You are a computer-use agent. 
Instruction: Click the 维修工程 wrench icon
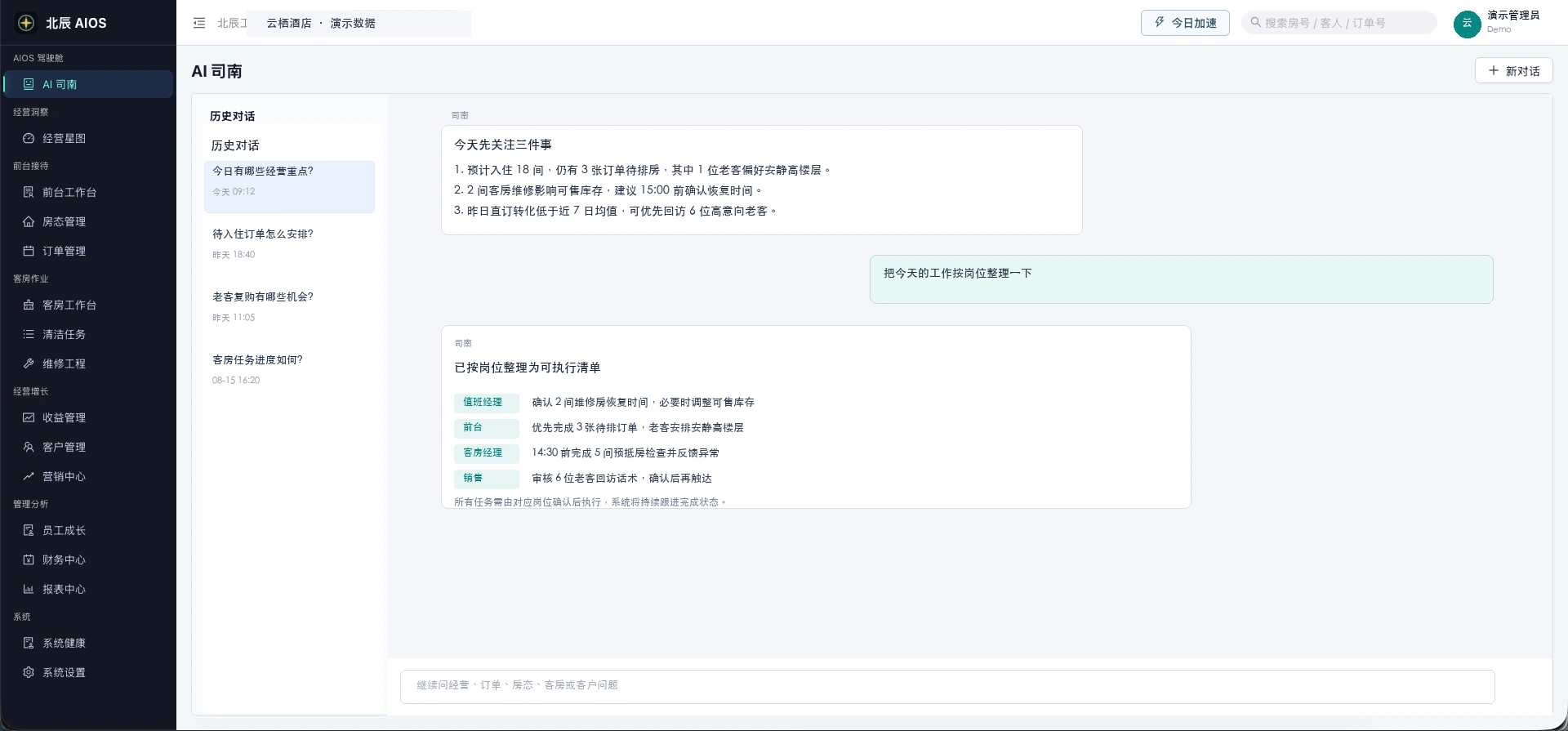29,363
